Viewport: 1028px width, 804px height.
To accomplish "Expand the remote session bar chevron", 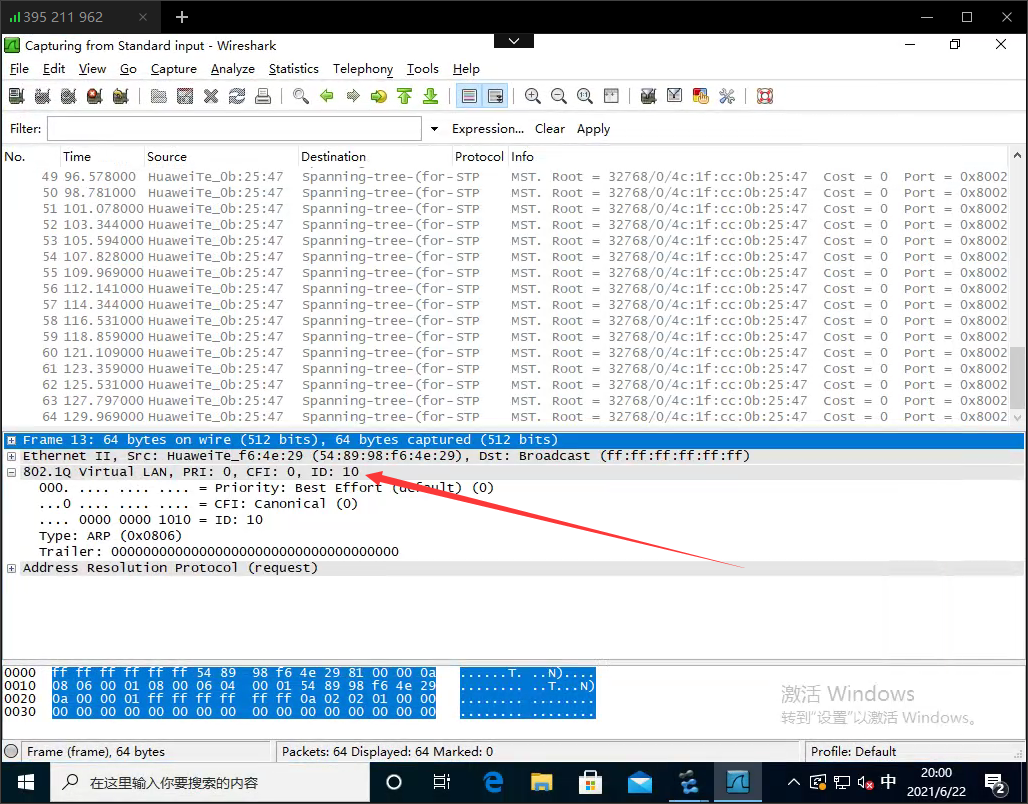I will click(514, 41).
